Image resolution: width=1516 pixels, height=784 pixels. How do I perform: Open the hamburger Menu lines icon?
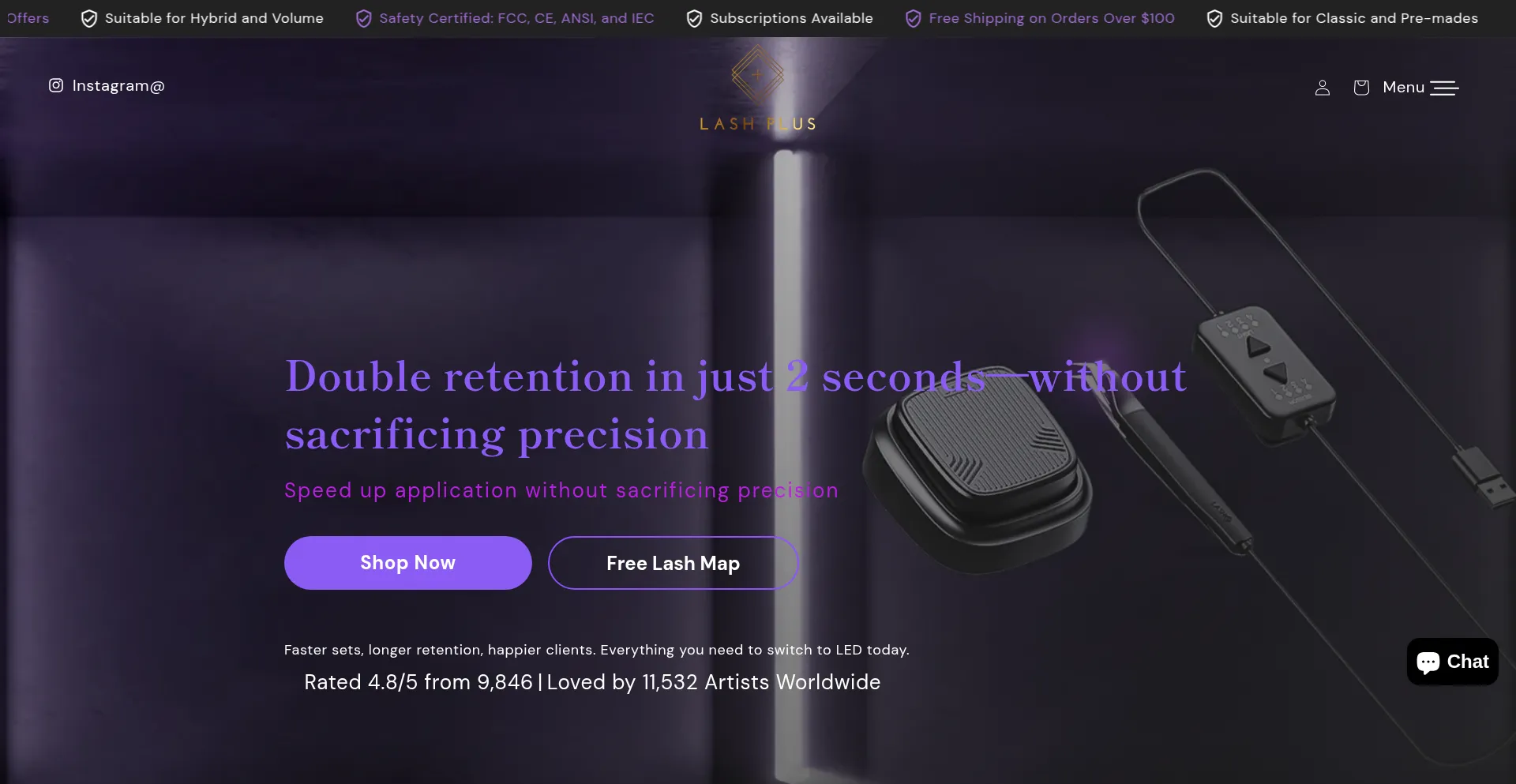point(1444,88)
